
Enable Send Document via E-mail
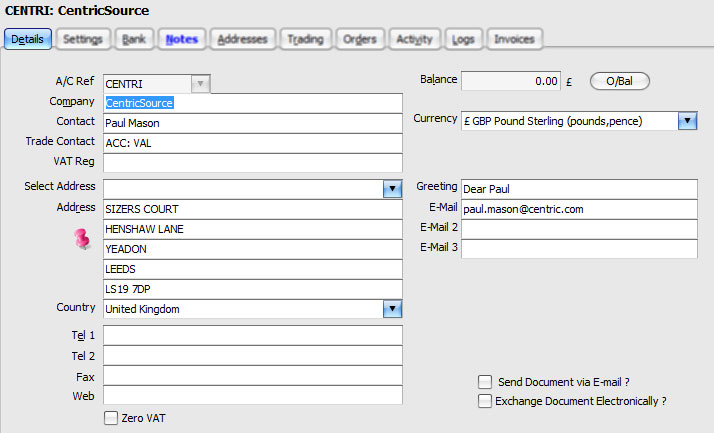pyautogui.click(x=485, y=382)
